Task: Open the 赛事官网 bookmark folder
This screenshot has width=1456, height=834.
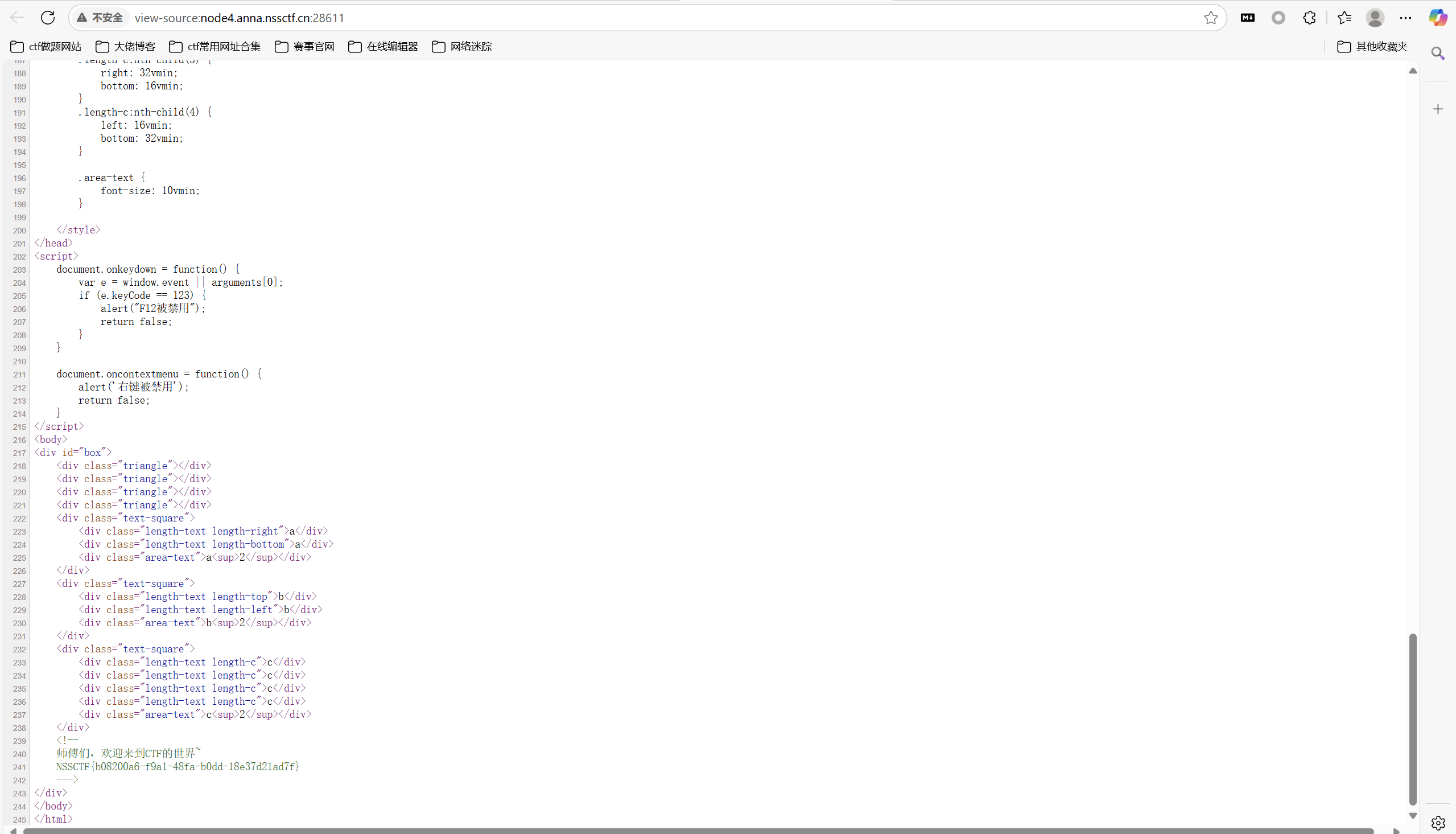Action: point(304,47)
